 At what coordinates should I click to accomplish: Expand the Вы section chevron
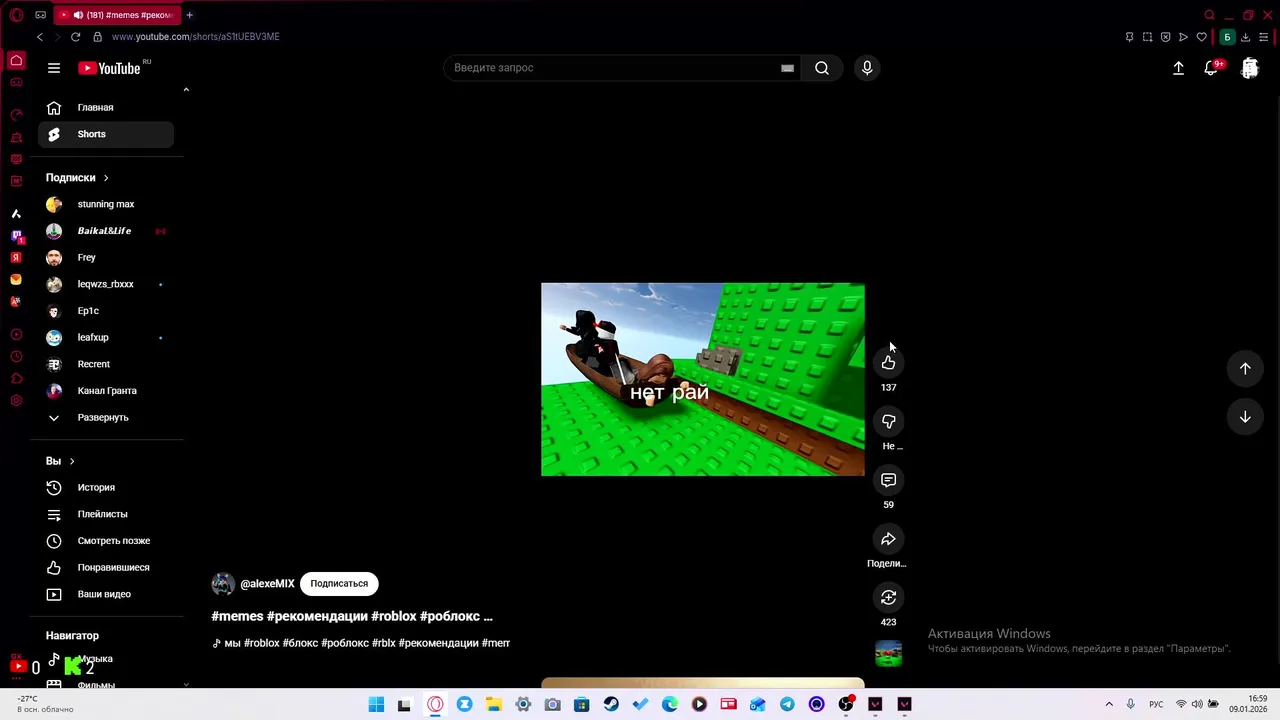(72, 461)
